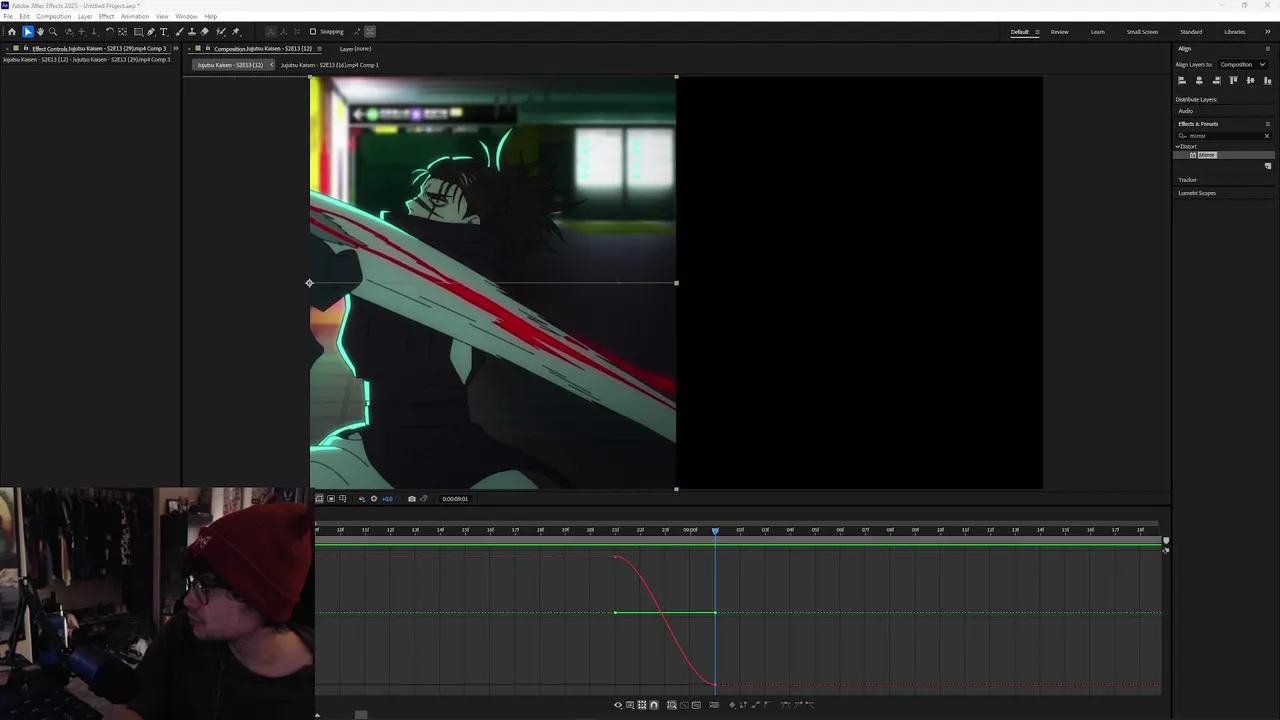Select the Type text tool

[164, 32]
